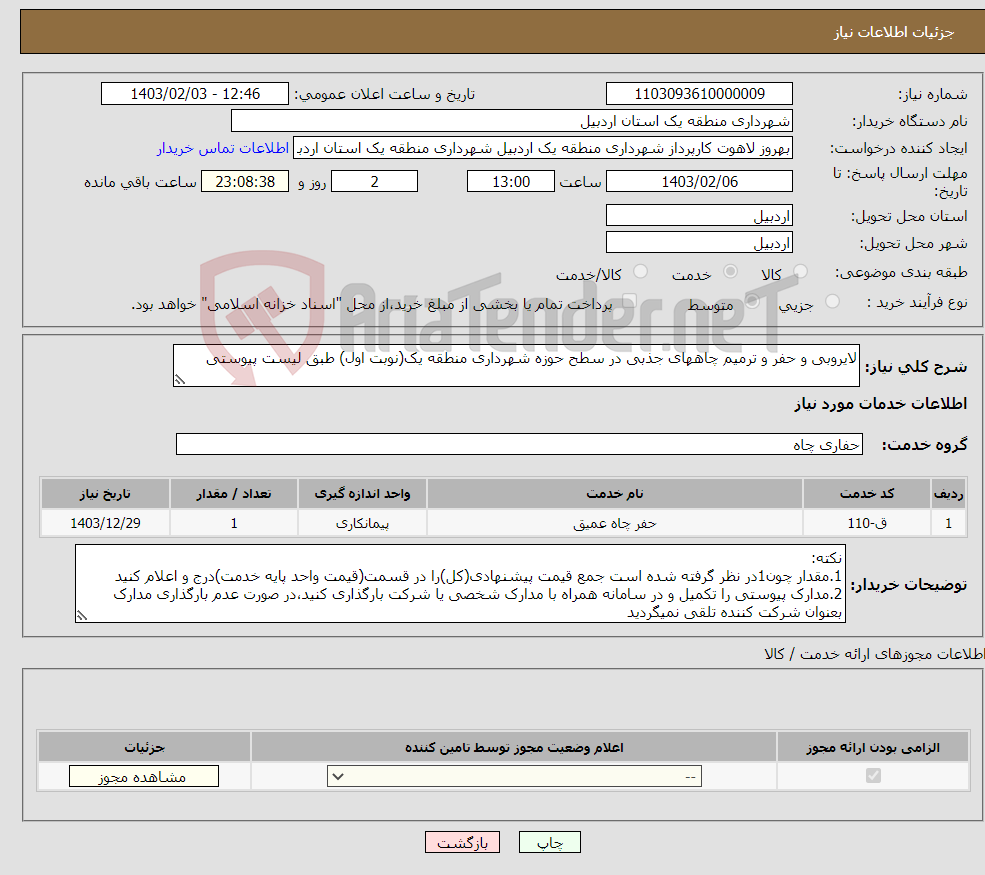
Task: Click the buyer organization name field
Action: coord(512,121)
